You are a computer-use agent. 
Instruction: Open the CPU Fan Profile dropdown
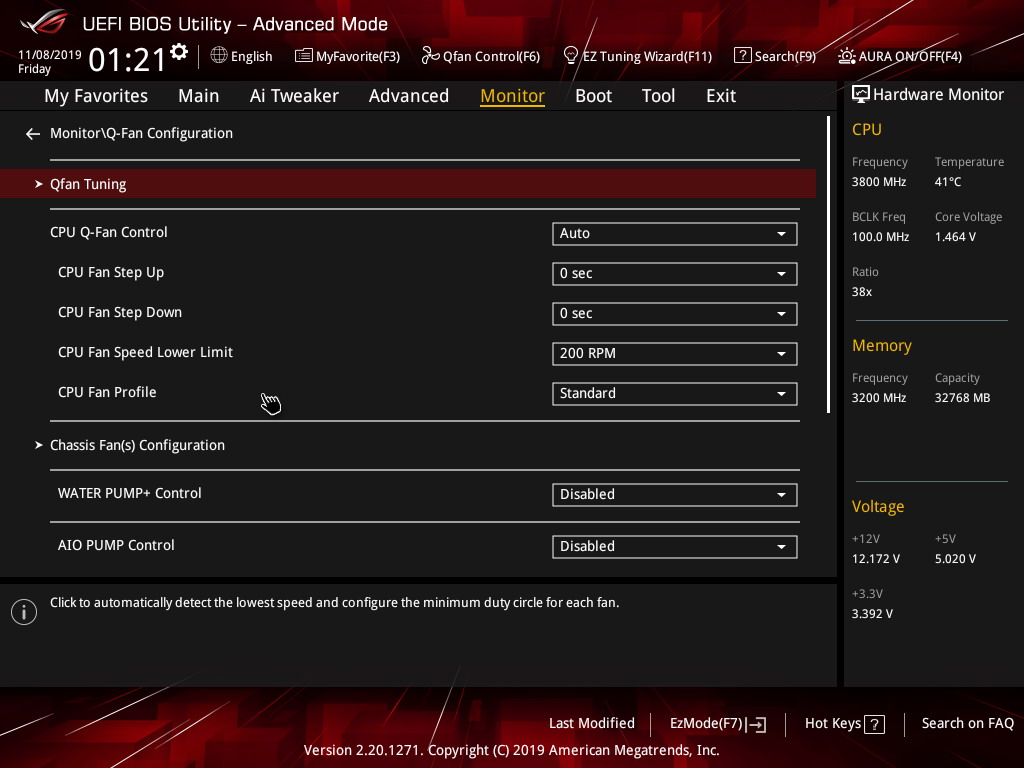[675, 393]
